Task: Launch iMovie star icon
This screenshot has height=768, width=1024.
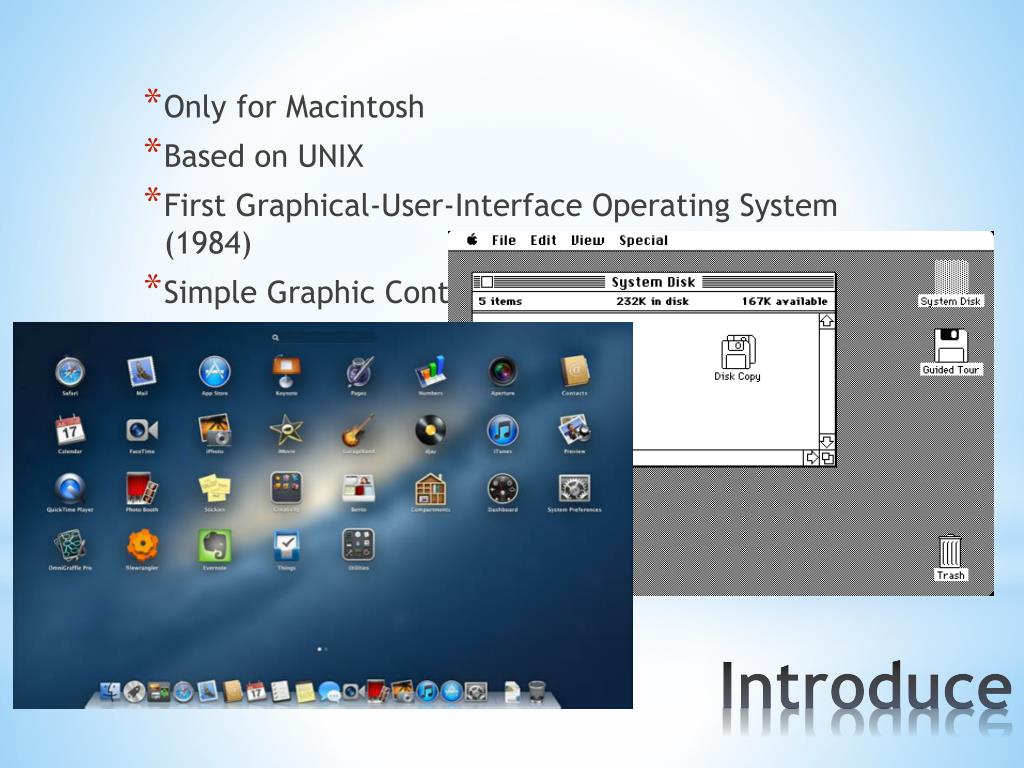Action: tap(286, 430)
